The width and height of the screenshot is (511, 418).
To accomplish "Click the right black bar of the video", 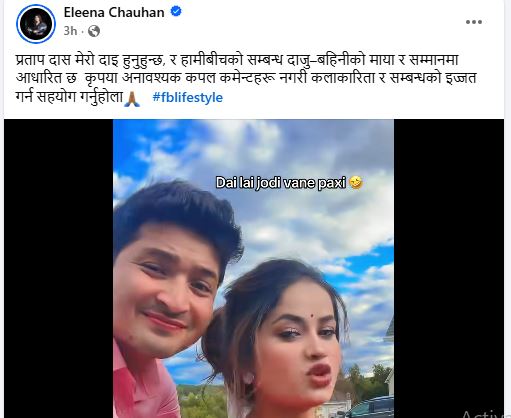I will (x=449, y=269).
